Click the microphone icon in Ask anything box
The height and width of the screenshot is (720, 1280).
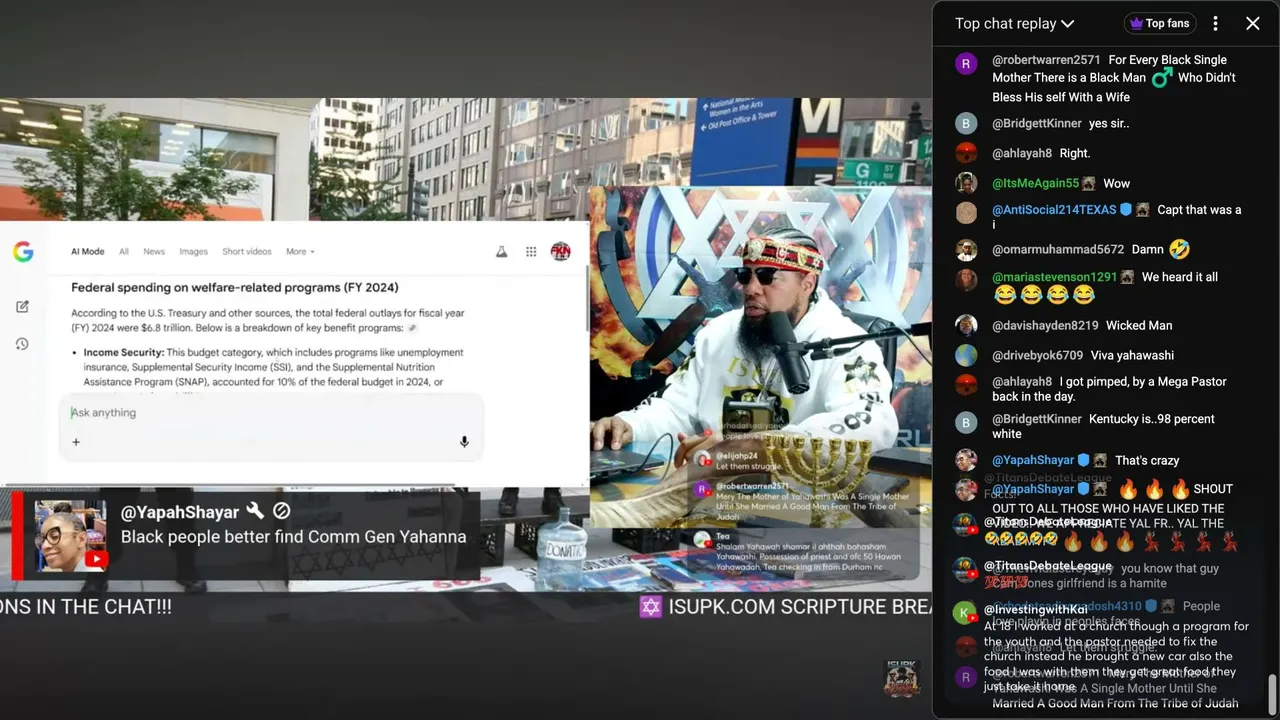pyautogui.click(x=464, y=442)
